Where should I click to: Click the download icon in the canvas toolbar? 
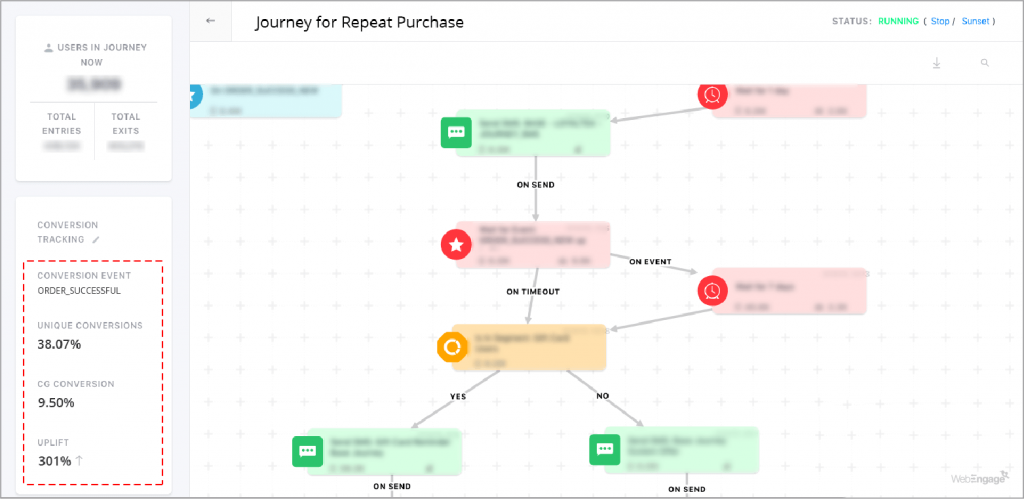click(x=937, y=63)
